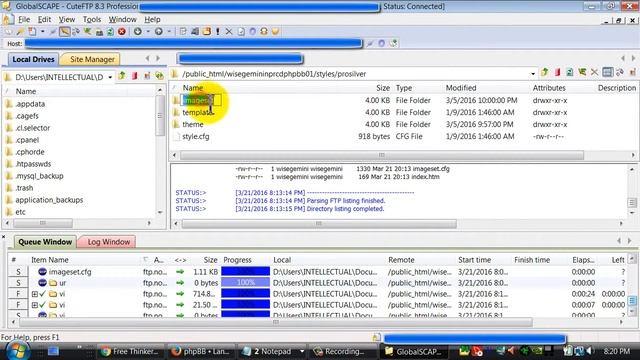
Task: Click the Up folder icon in local pane
Action: click(x=122, y=76)
